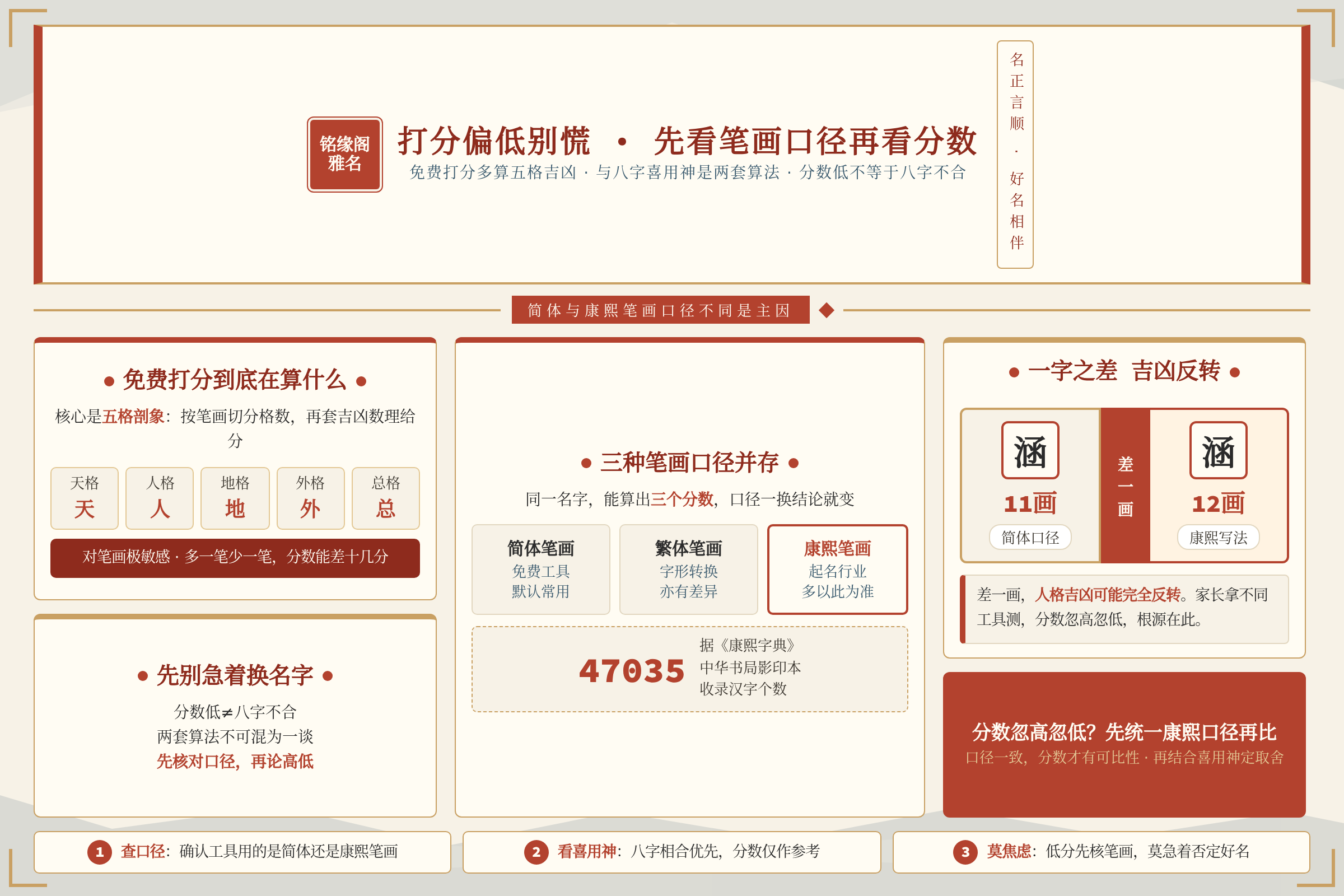Click heading 免费打分到底在算什么

coord(235,380)
